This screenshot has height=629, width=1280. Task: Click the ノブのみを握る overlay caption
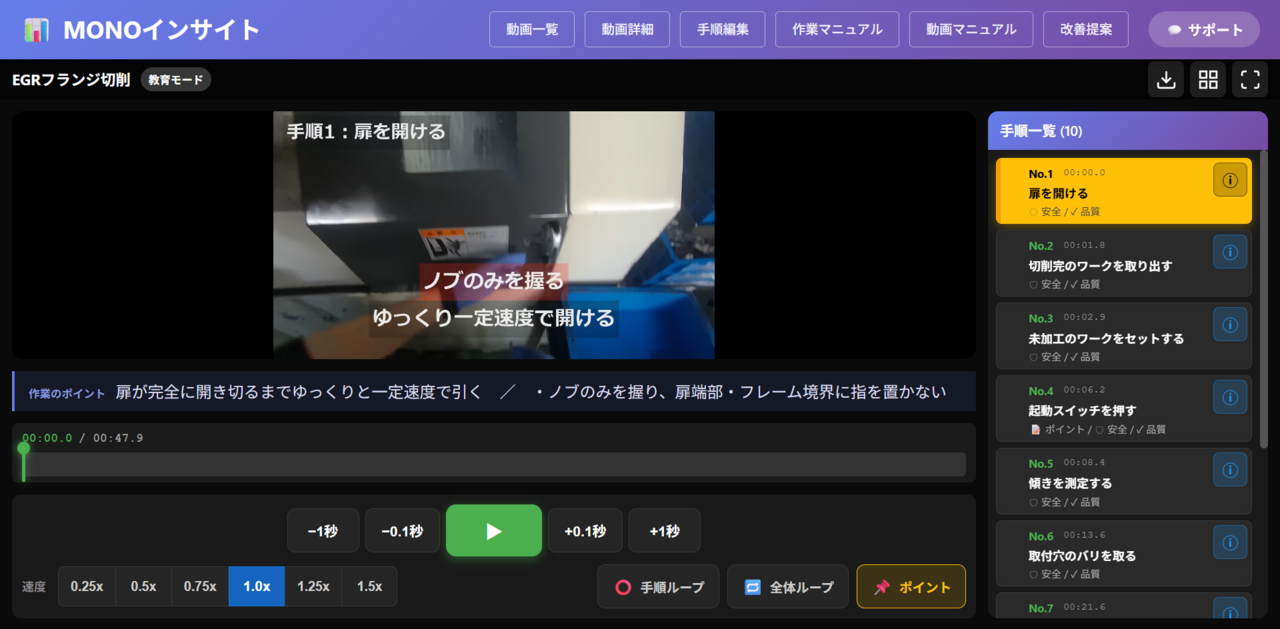[494, 281]
